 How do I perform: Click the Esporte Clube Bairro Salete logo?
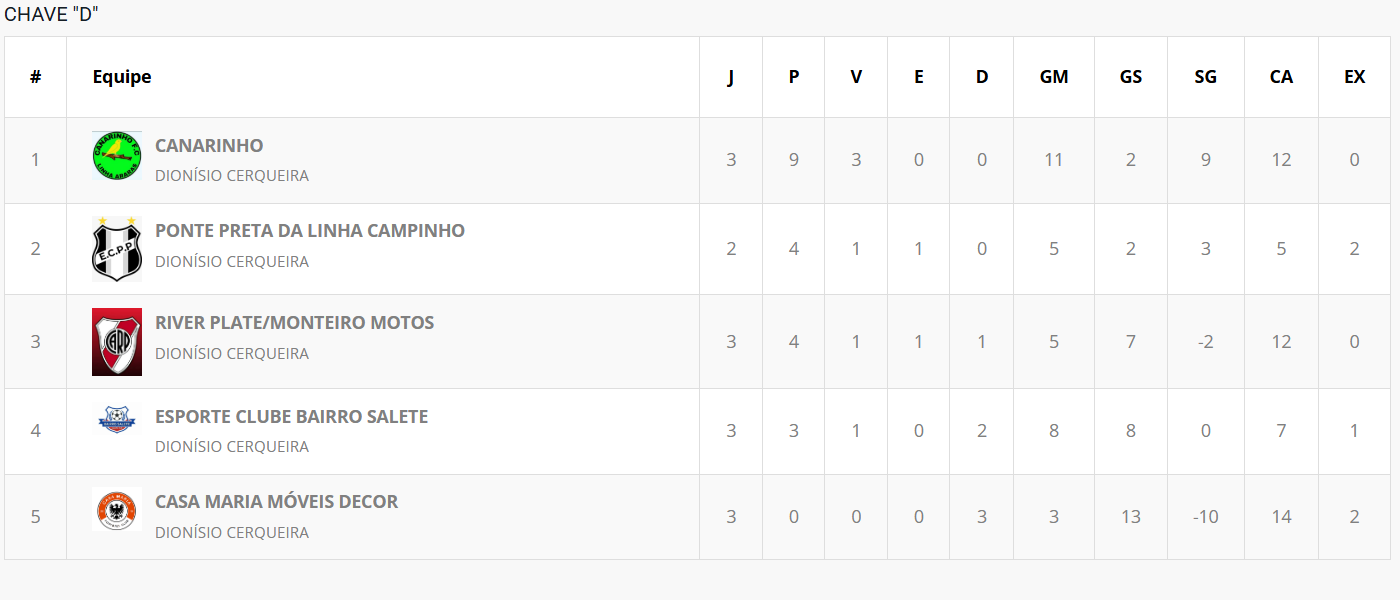117,419
